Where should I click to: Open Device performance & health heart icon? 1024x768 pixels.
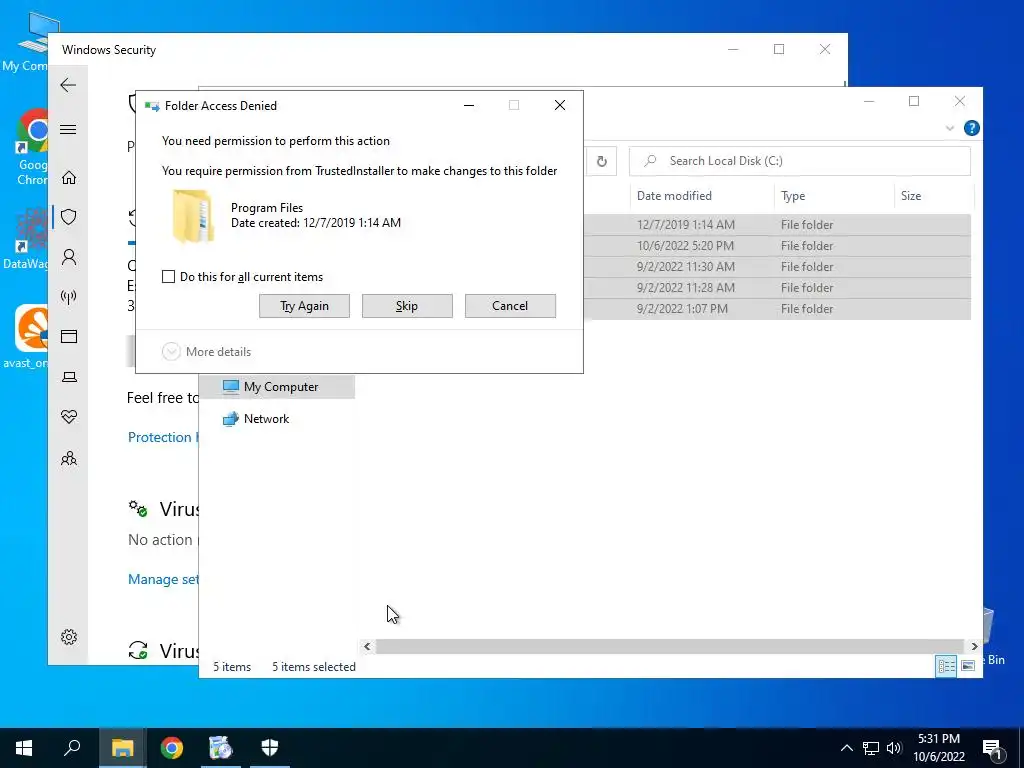click(69, 417)
